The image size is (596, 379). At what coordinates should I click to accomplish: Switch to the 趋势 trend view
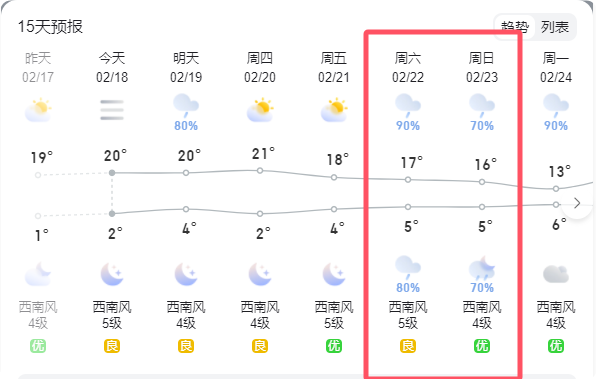click(515, 27)
